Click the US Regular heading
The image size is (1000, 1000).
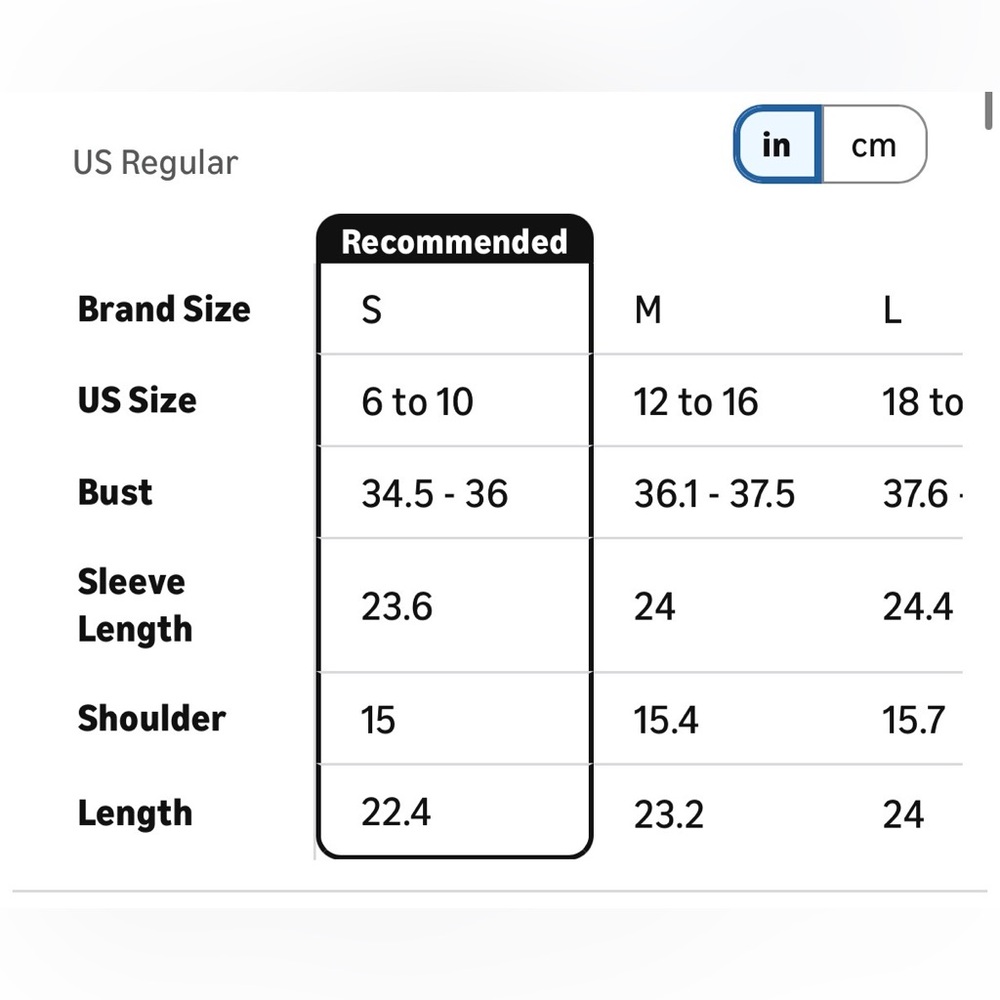coord(156,162)
